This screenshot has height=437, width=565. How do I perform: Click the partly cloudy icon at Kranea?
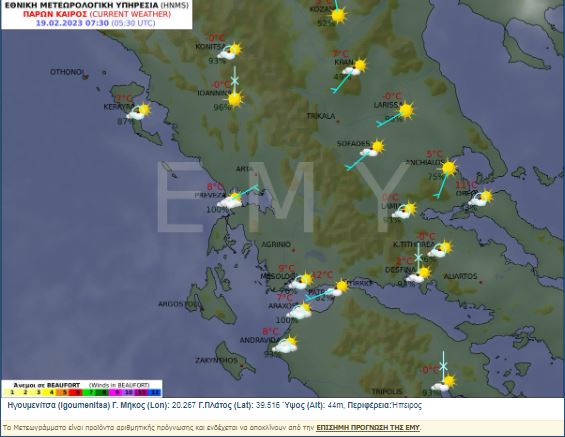354,67
